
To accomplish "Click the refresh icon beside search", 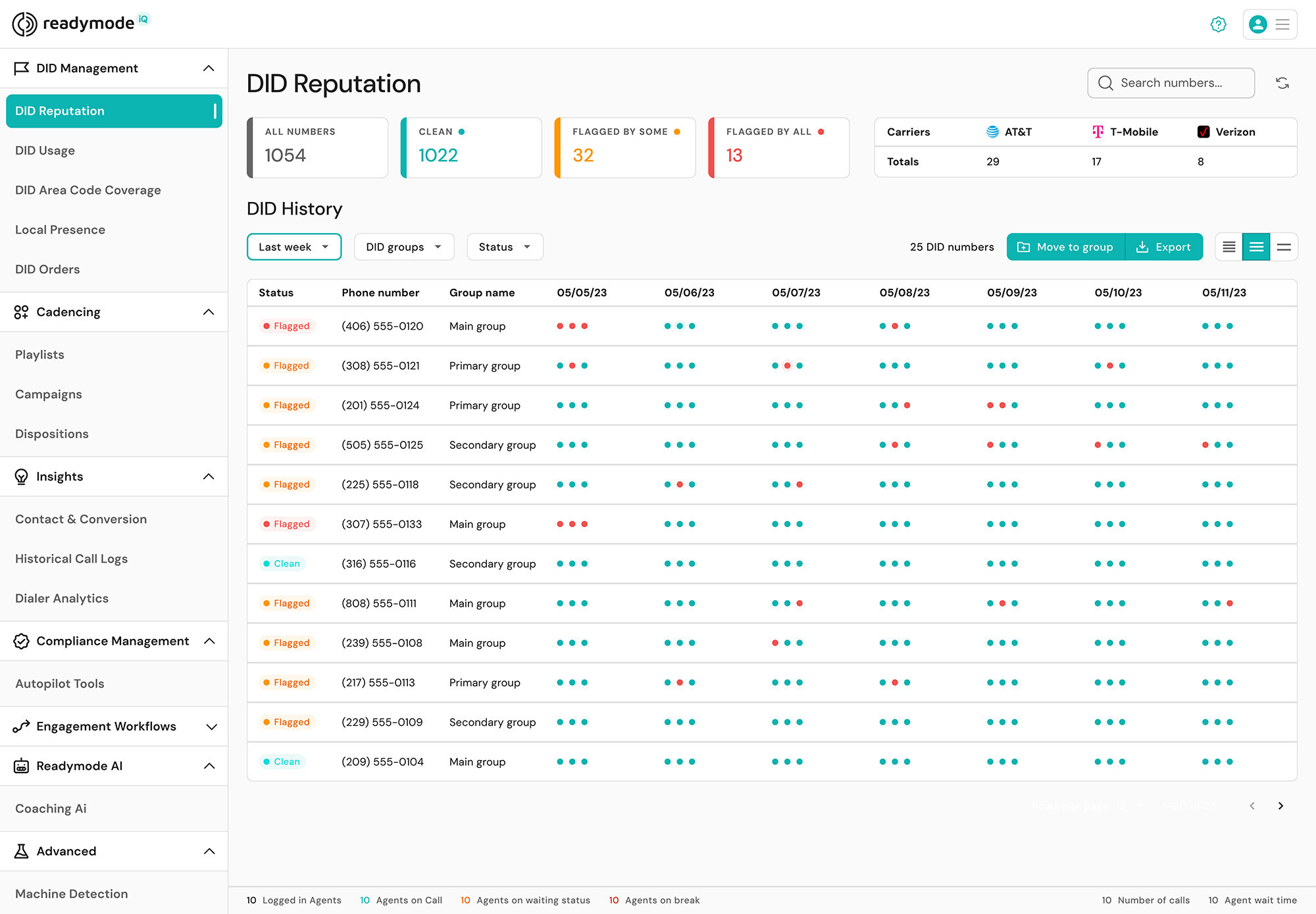I will (x=1282, y=83).
